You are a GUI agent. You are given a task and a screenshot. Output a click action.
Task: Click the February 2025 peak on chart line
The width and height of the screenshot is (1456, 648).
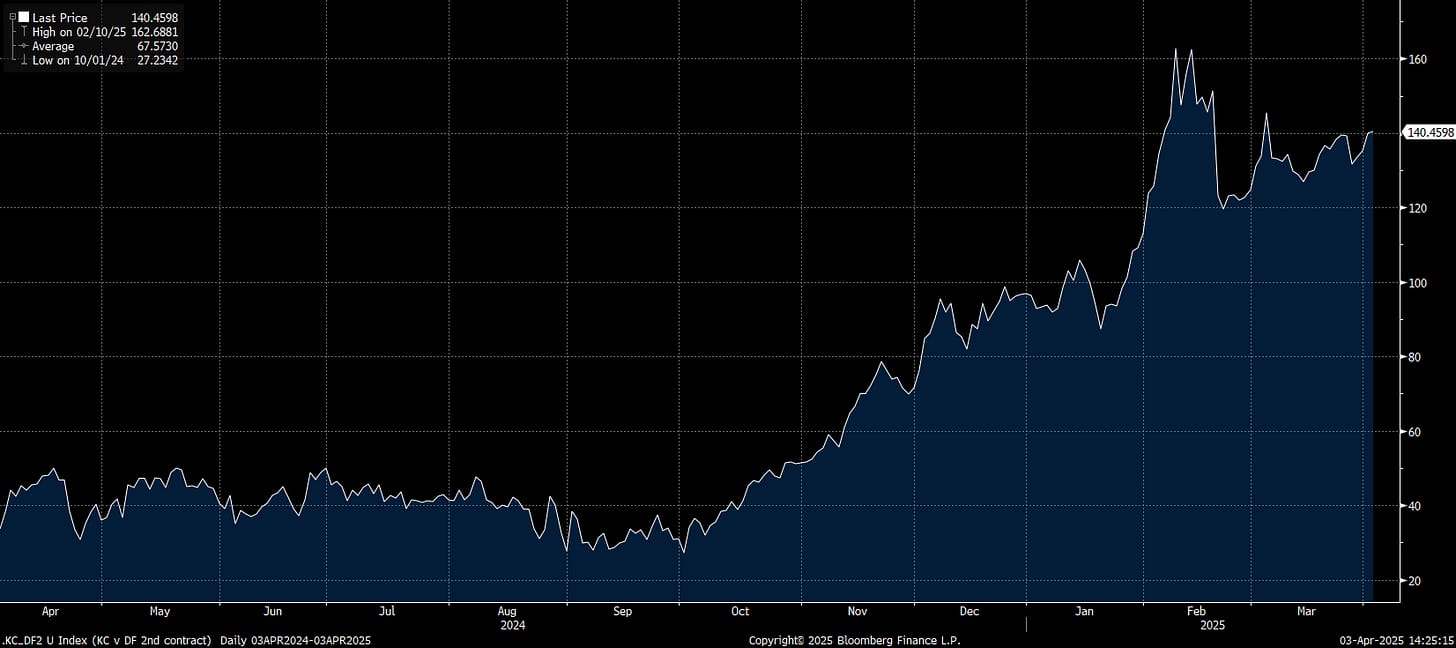1175,49
